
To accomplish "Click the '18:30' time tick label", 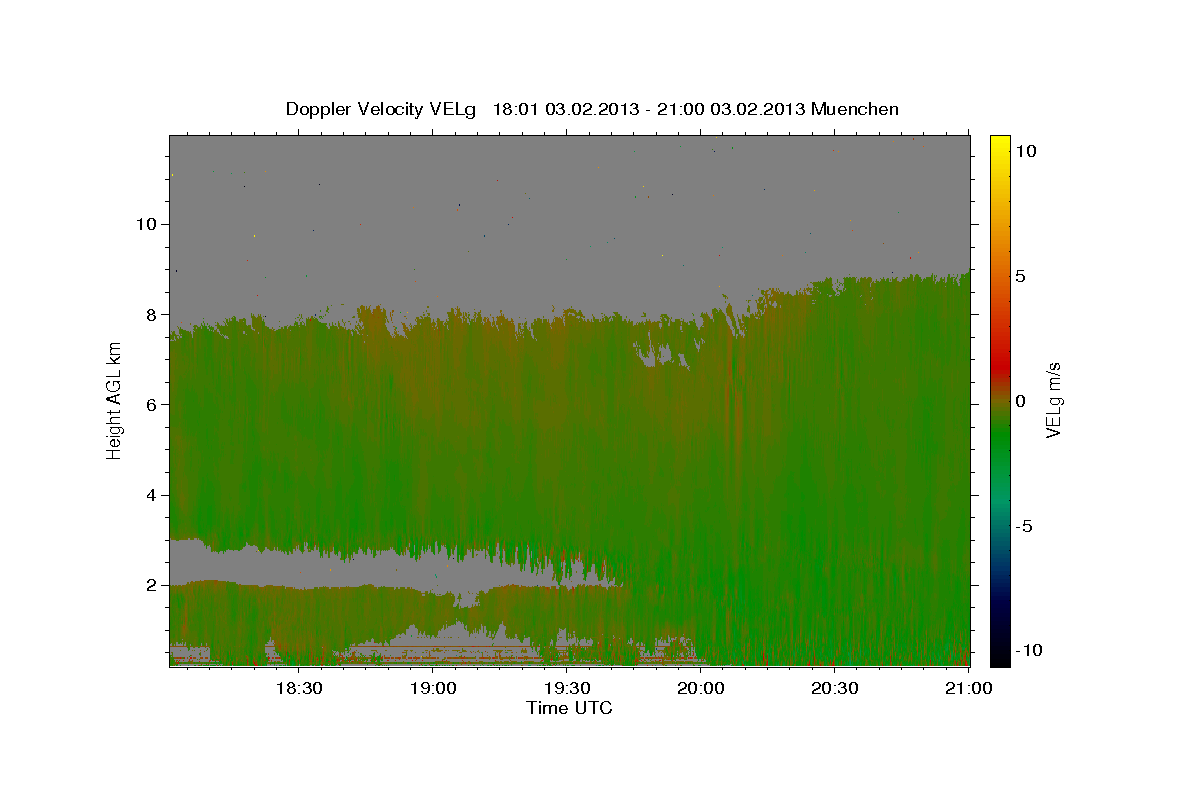I will pos(298,688).
